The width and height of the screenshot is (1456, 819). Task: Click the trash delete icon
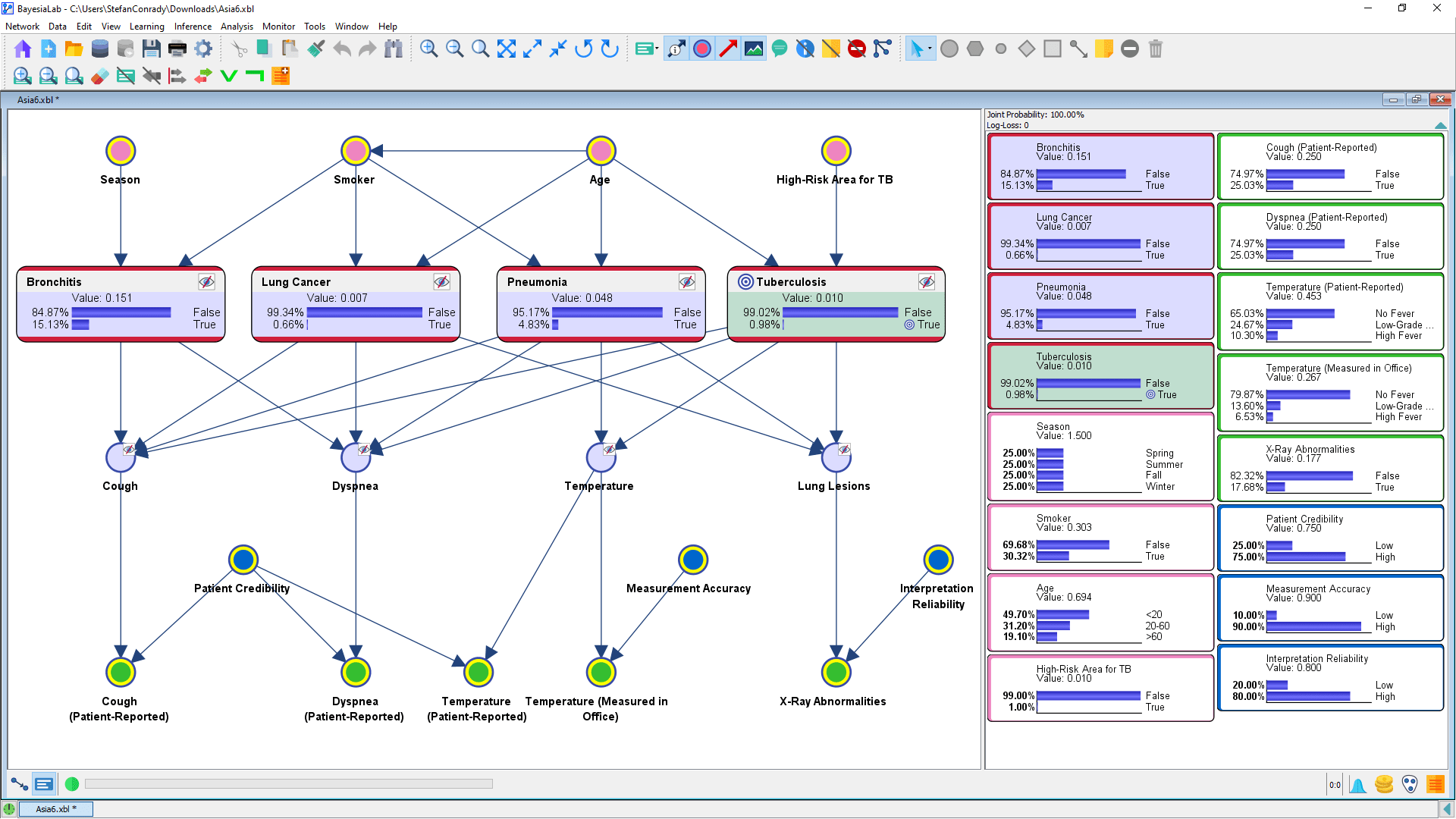coord(1155,49)
